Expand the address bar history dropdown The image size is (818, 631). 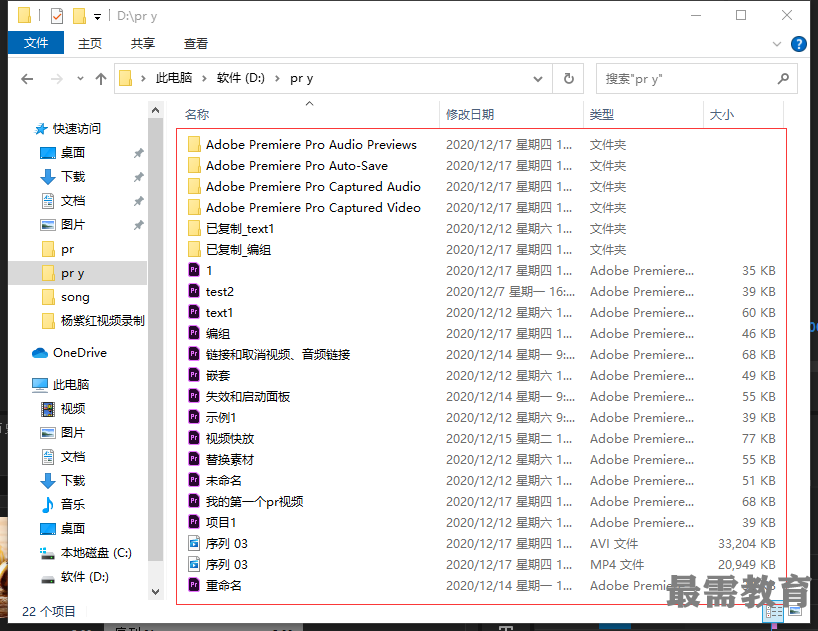pyautogui.click(x=538, y=79)
